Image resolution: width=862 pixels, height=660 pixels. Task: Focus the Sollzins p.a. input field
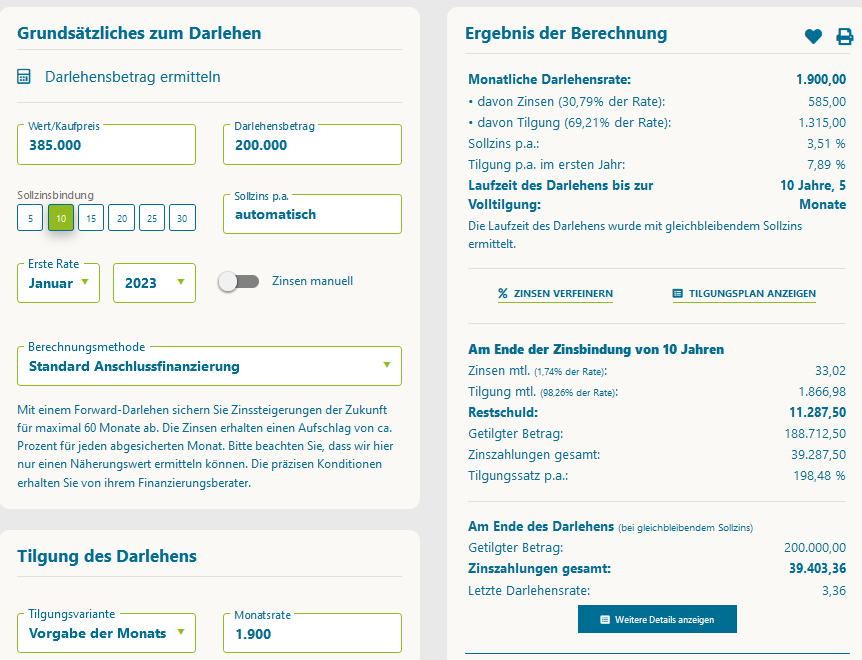(312, 214)
